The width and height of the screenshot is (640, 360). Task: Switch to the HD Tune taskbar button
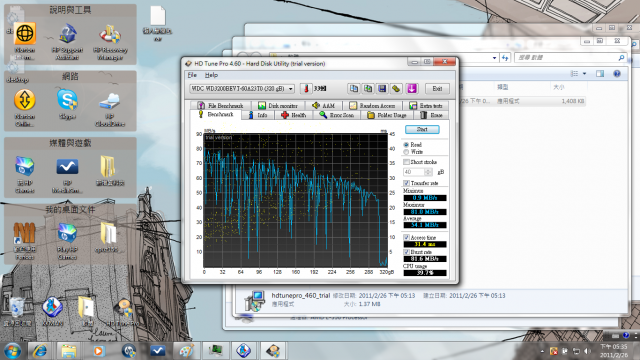coord(273,351)
